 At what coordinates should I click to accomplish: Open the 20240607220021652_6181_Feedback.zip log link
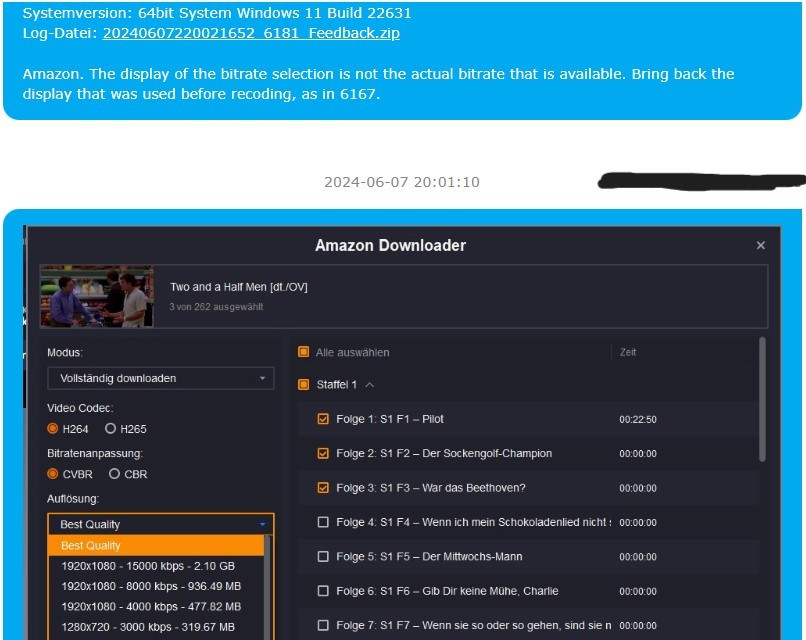(x=251, y=33)
